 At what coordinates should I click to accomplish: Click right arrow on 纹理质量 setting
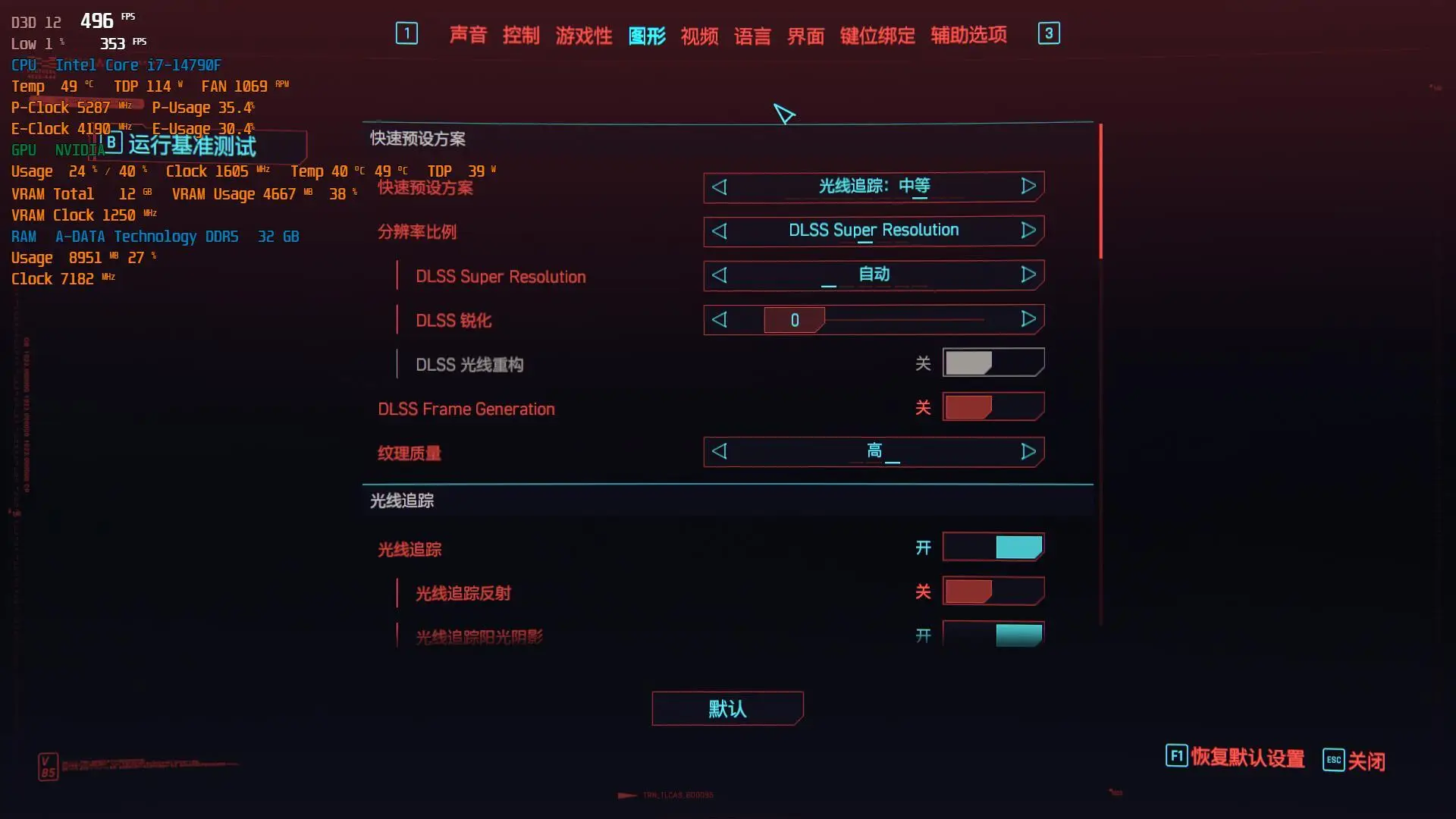pyautogui.click(x=1028, y=451)
